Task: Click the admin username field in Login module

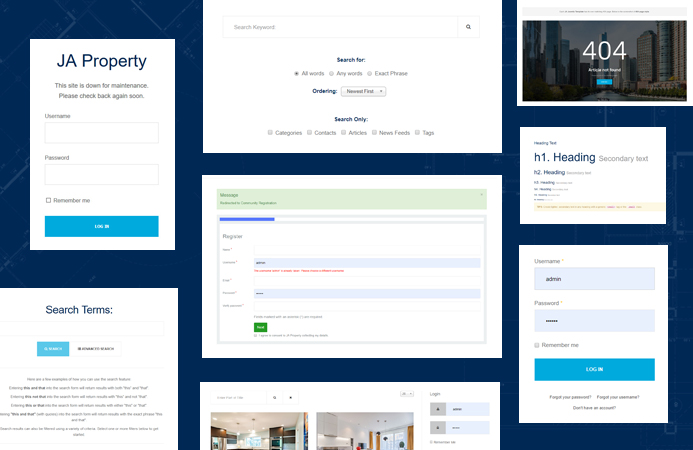Action: tap(468, 409)
